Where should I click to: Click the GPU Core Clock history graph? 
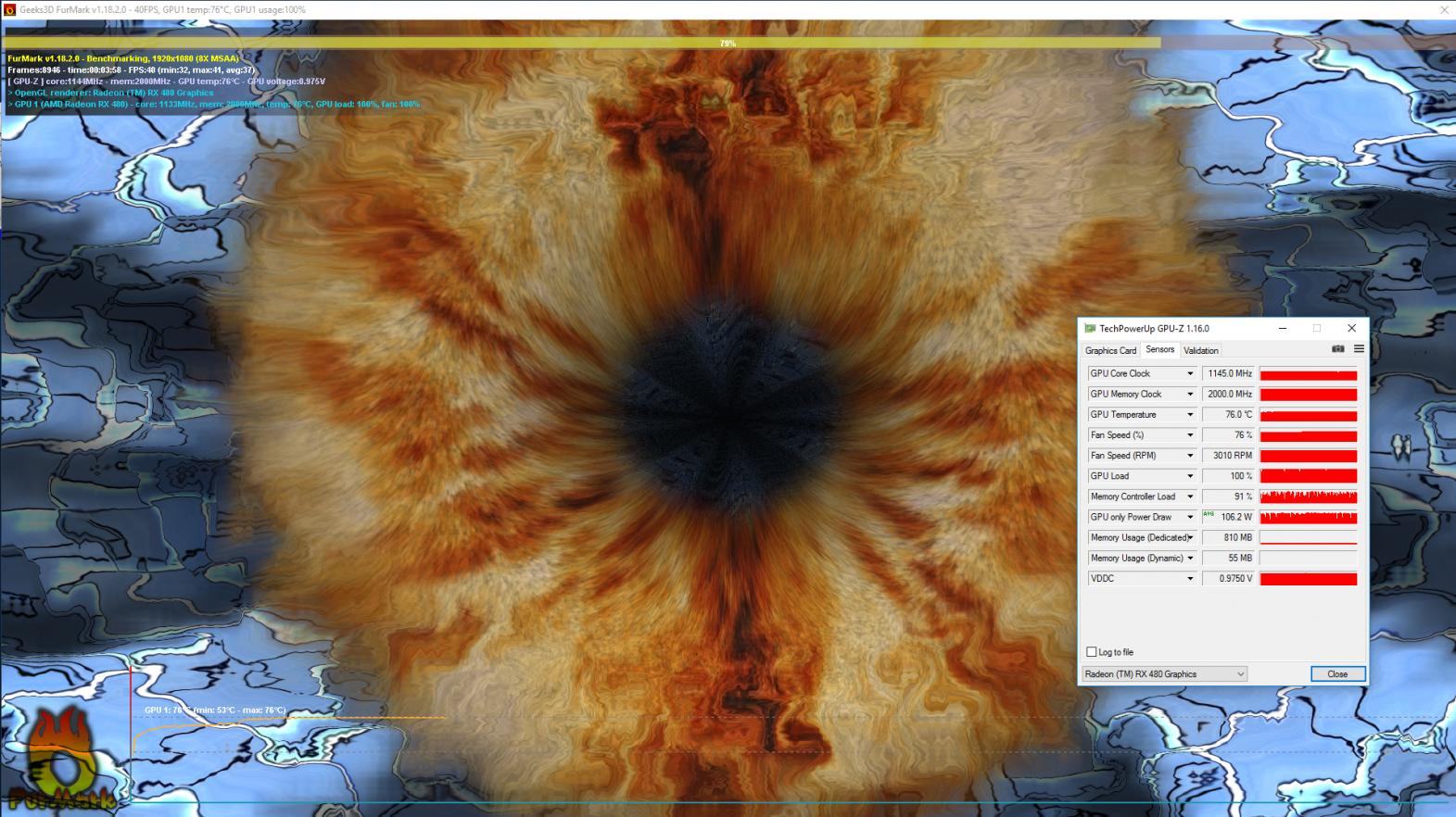[1308, 373]
